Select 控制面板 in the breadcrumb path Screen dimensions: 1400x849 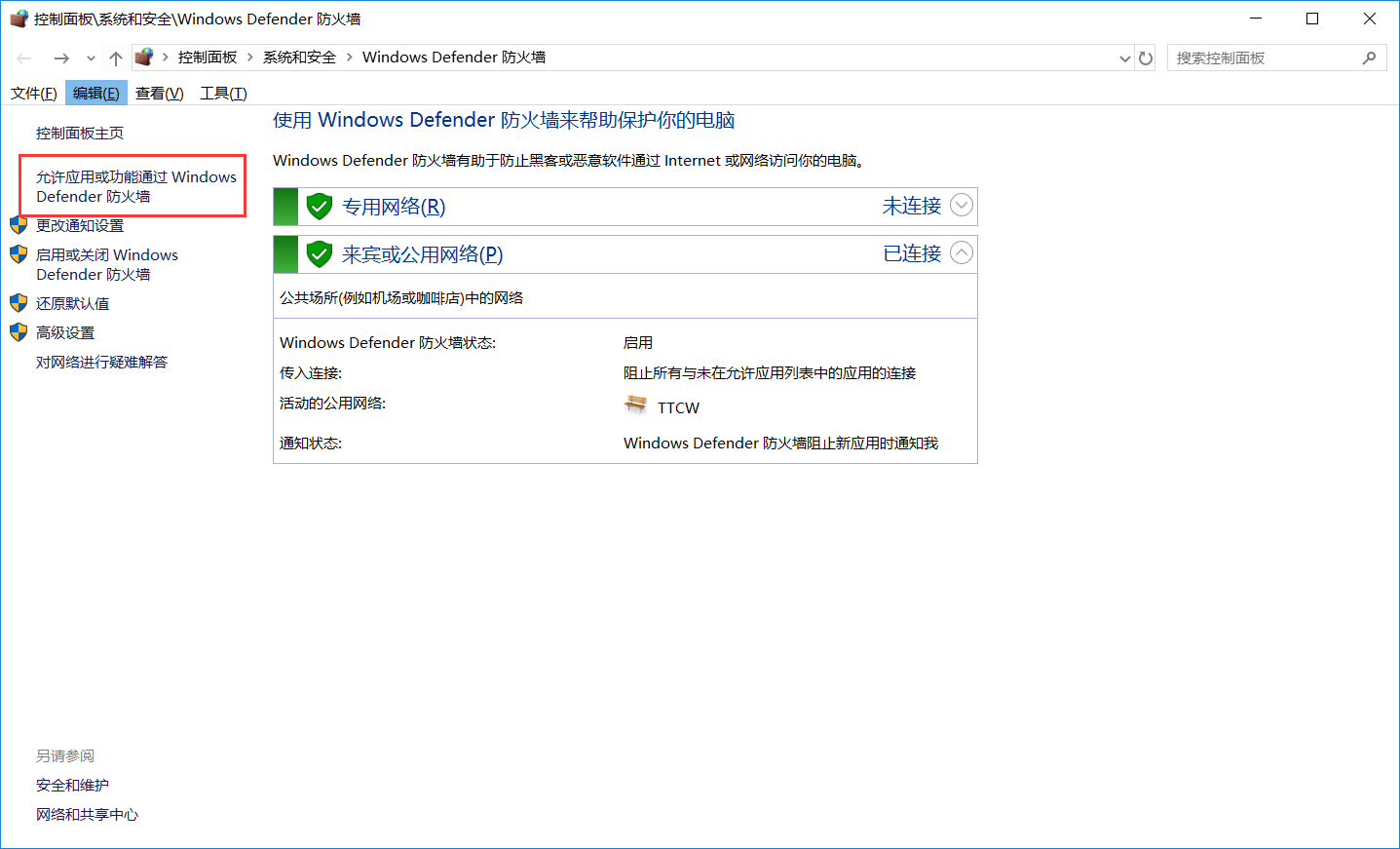pyautogui.click(x=208, y=58)
